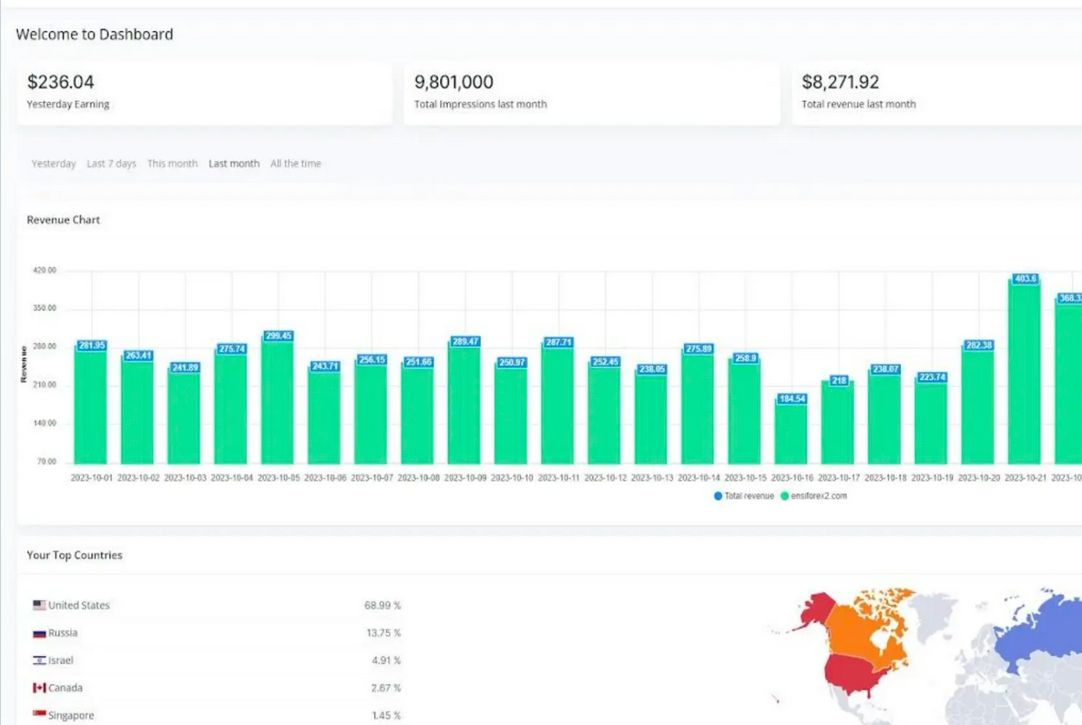The width and height of the screenshot is (1082, 725).
Task: Select the Last 7 days filter
Action: tap(111, 163)
